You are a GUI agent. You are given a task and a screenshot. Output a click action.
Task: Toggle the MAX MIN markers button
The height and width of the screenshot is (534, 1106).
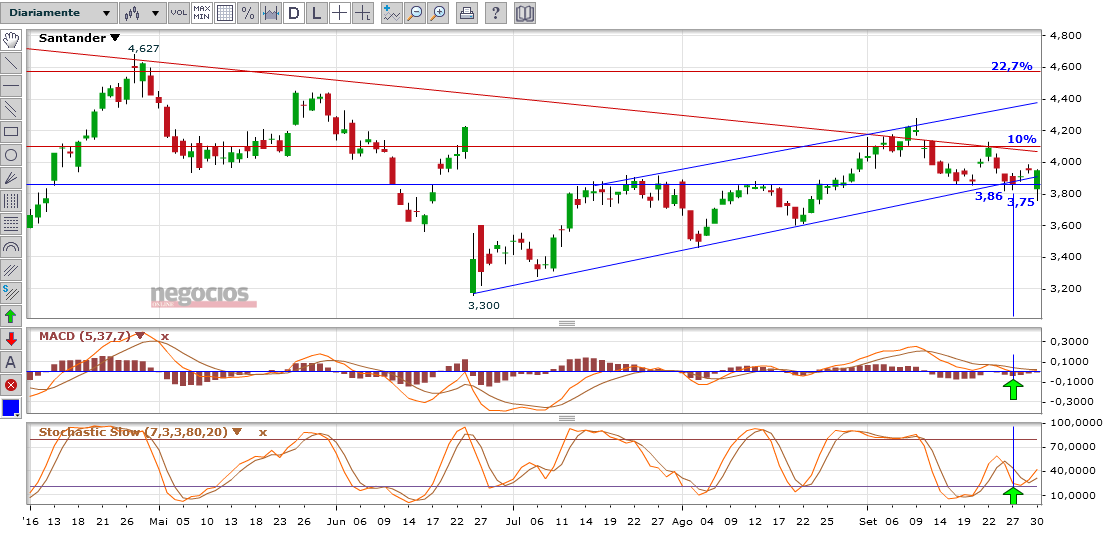(202, 13)
